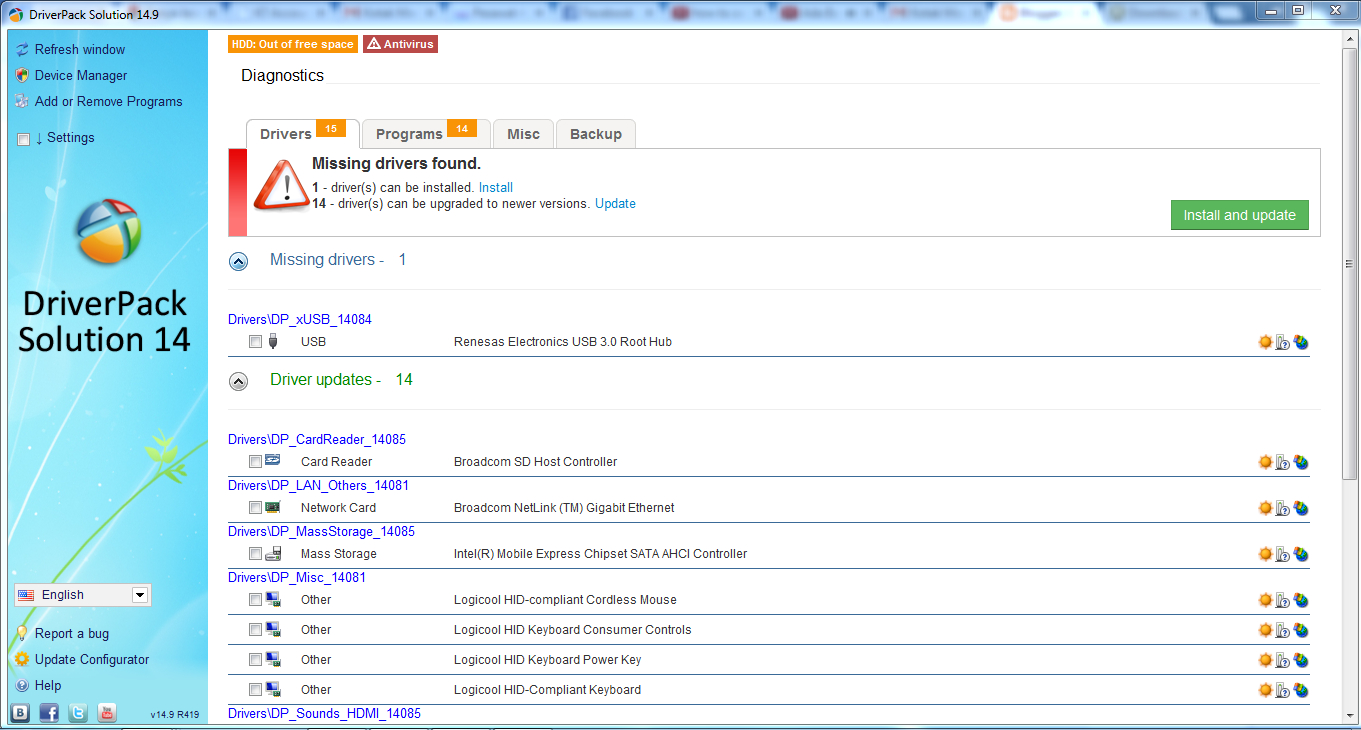1361x730 pixels.
Task: Collapse the Missing drivers section
Action: click(239, 261)
